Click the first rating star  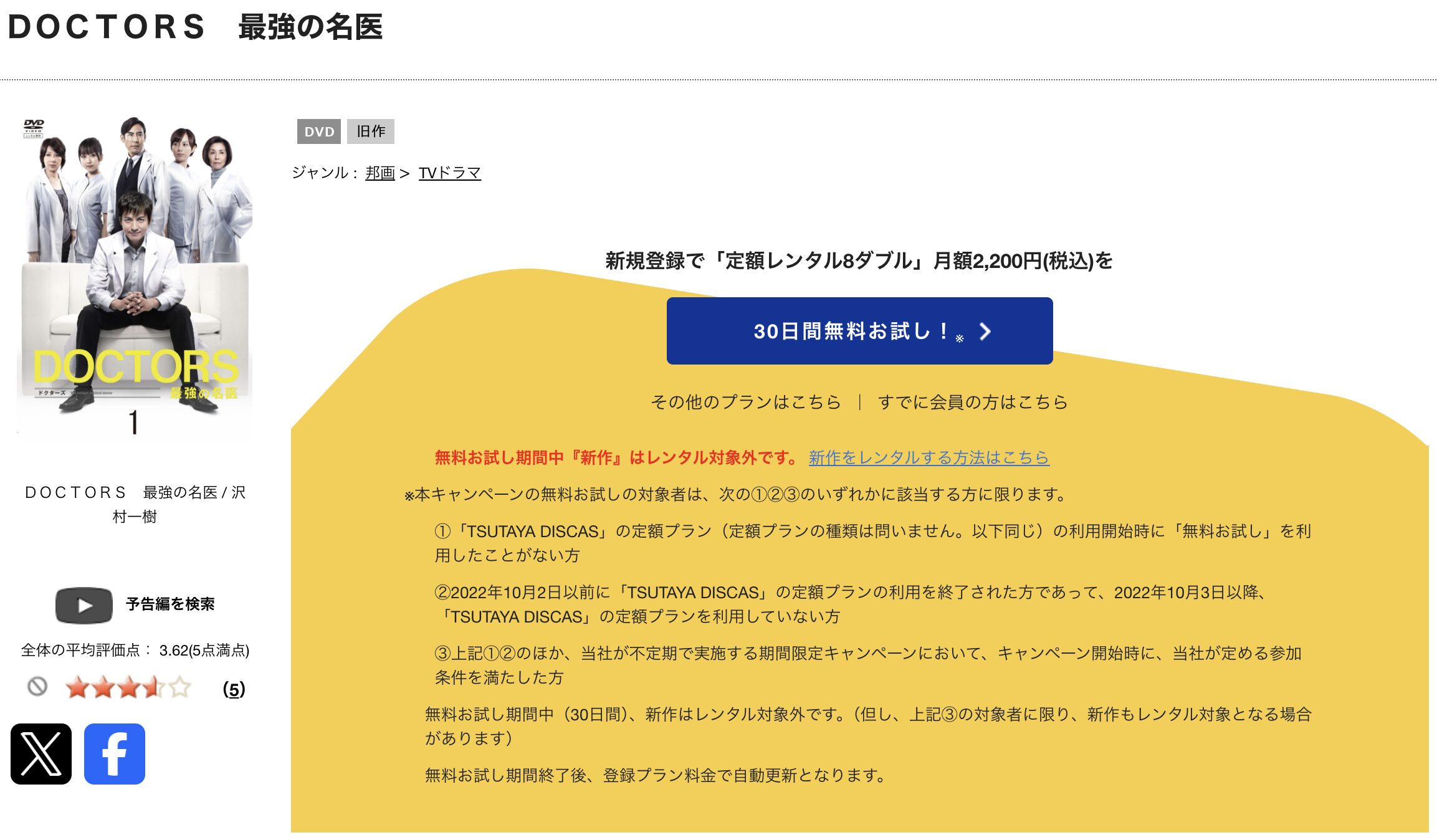point(77,687)
